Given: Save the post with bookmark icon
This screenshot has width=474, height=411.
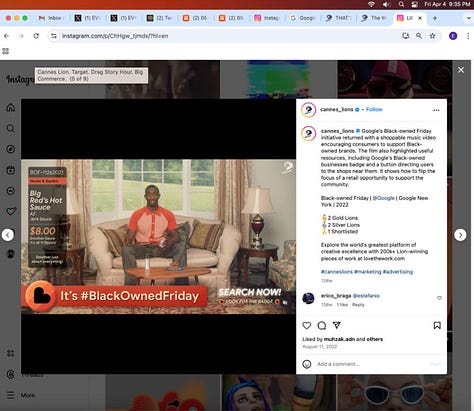Looking at the screenshot, I should pyautogui.click(x=437, y=325).
